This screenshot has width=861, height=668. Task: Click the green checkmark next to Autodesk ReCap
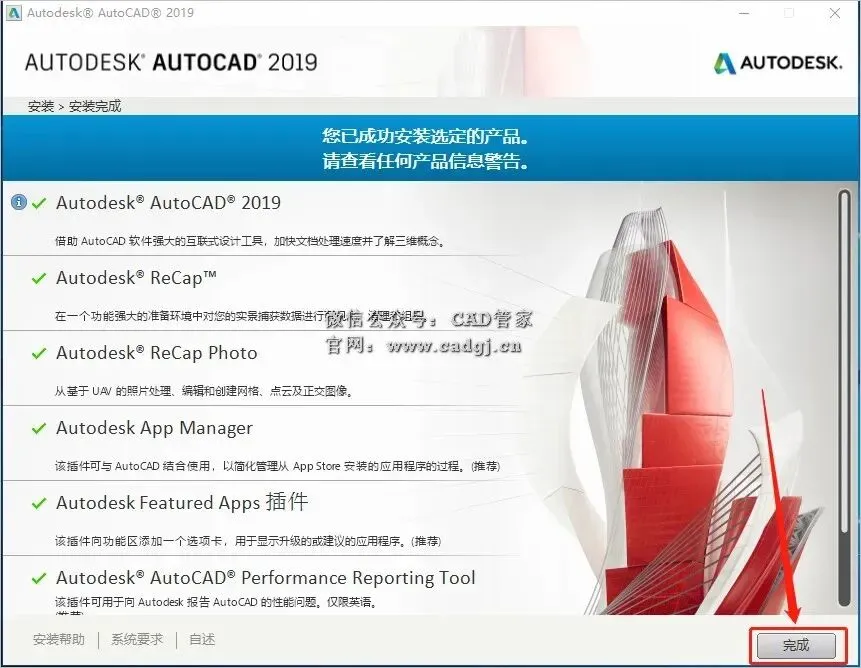point(39,278)
